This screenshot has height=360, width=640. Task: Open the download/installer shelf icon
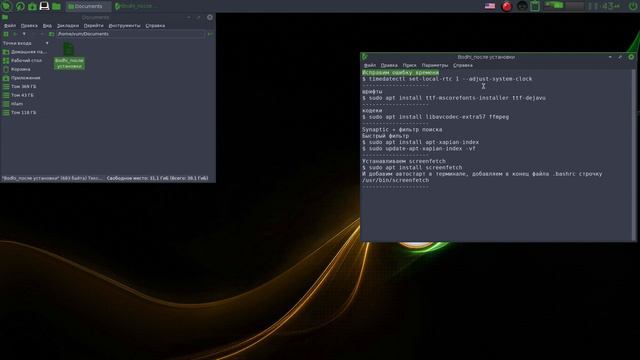[x=32, y=6]
